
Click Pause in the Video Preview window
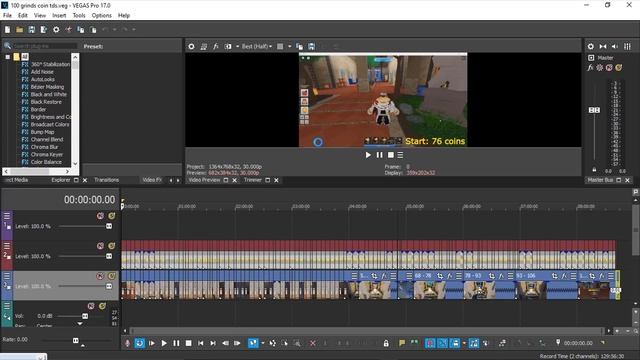[380, 155]
